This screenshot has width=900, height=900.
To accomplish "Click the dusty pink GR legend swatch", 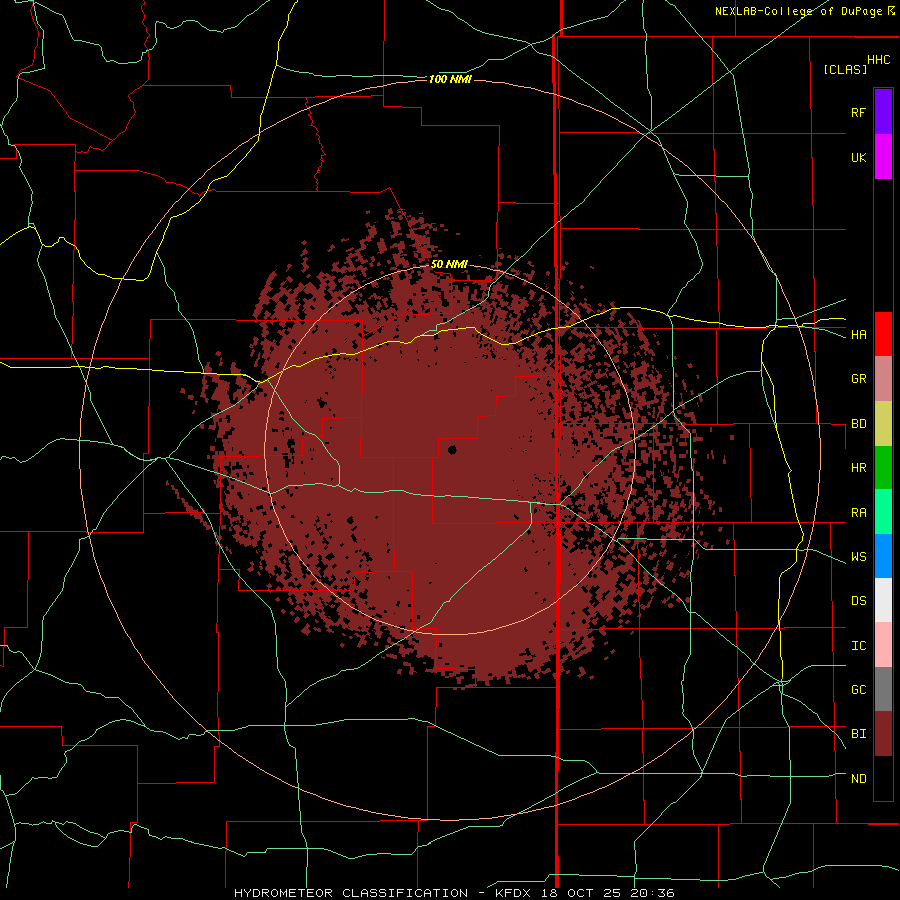I will pos(883,378).
